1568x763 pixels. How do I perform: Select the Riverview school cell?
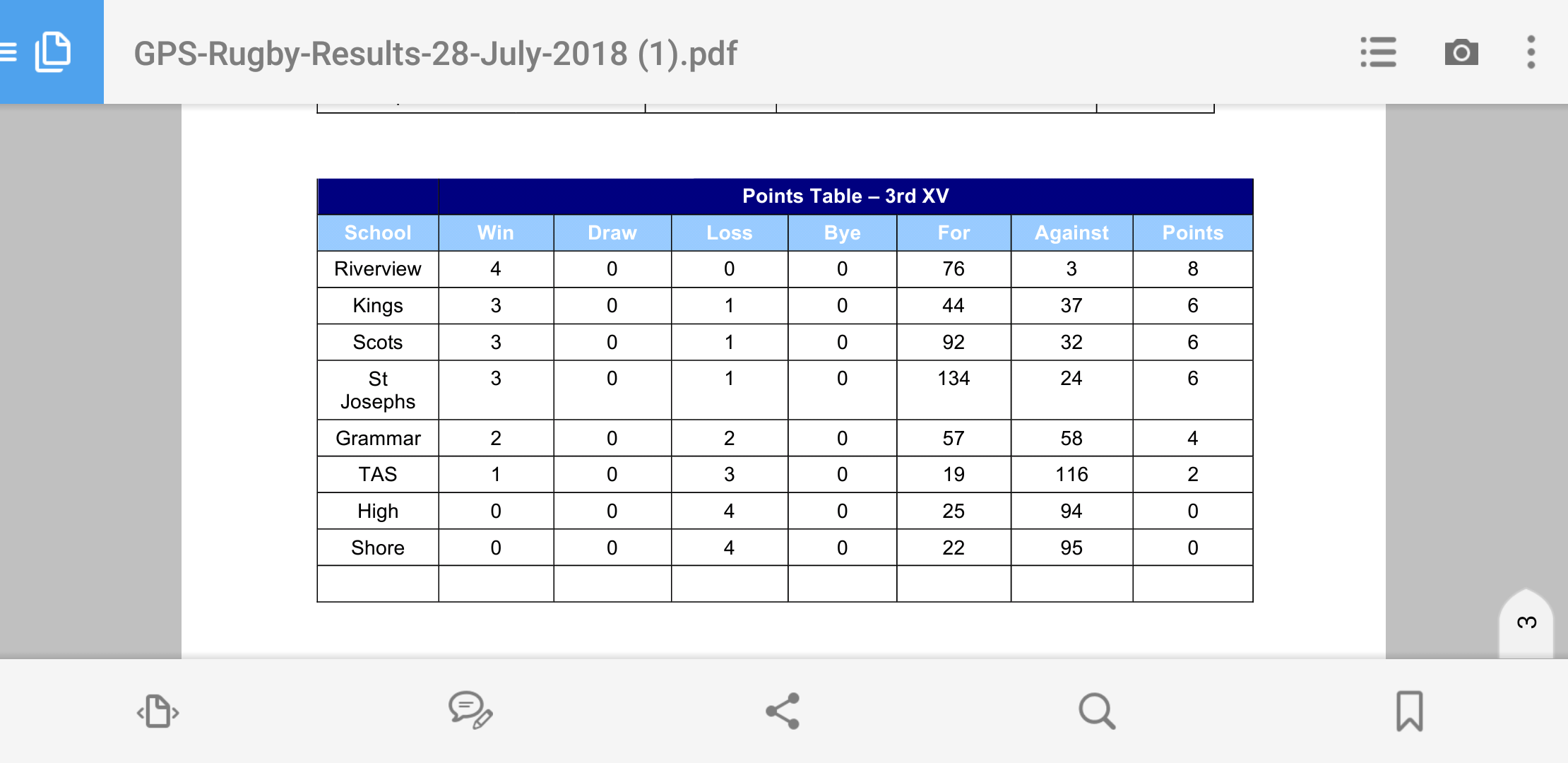(378, 269)
